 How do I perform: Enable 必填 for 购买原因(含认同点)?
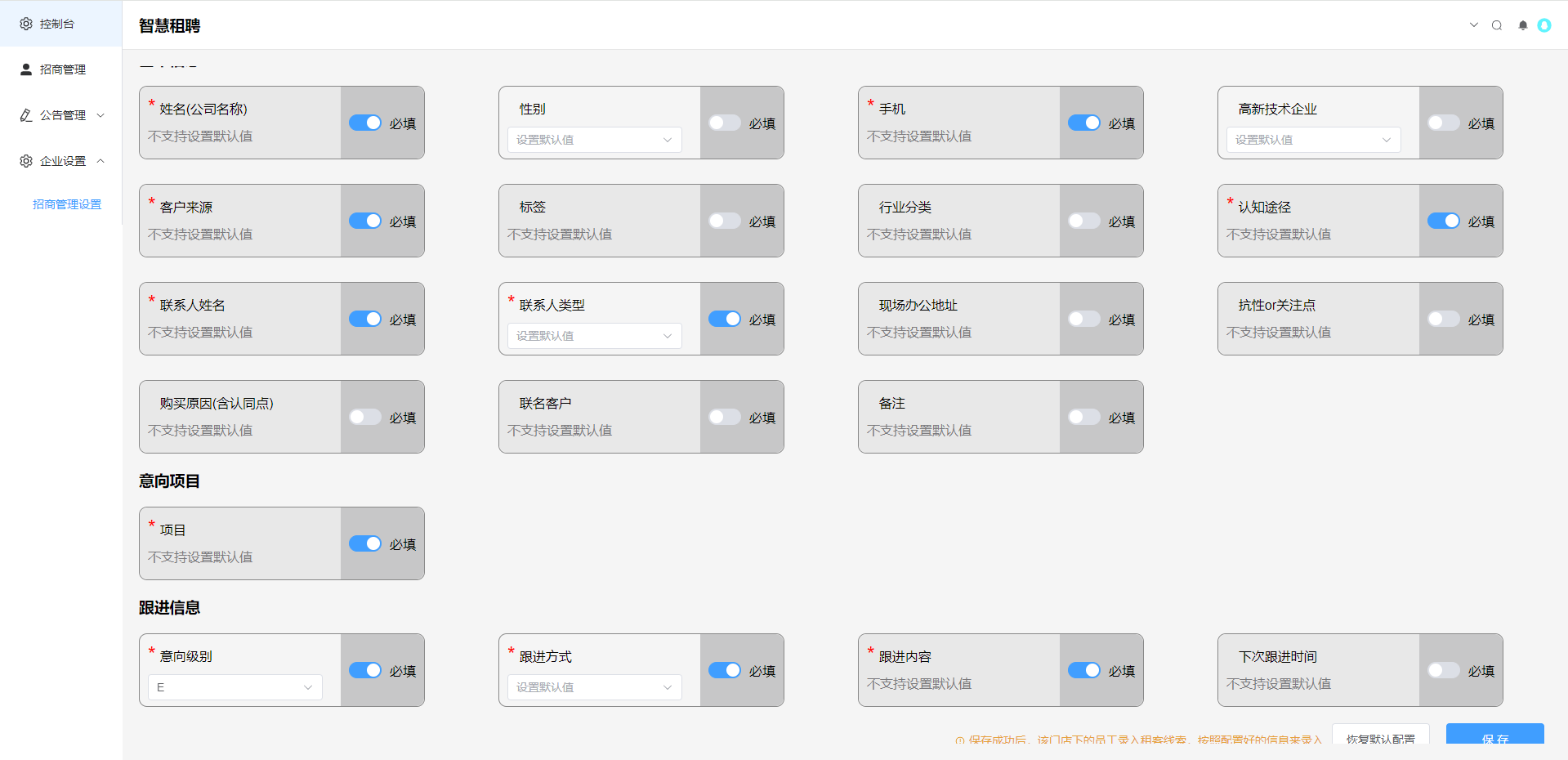tap(365, 417)
